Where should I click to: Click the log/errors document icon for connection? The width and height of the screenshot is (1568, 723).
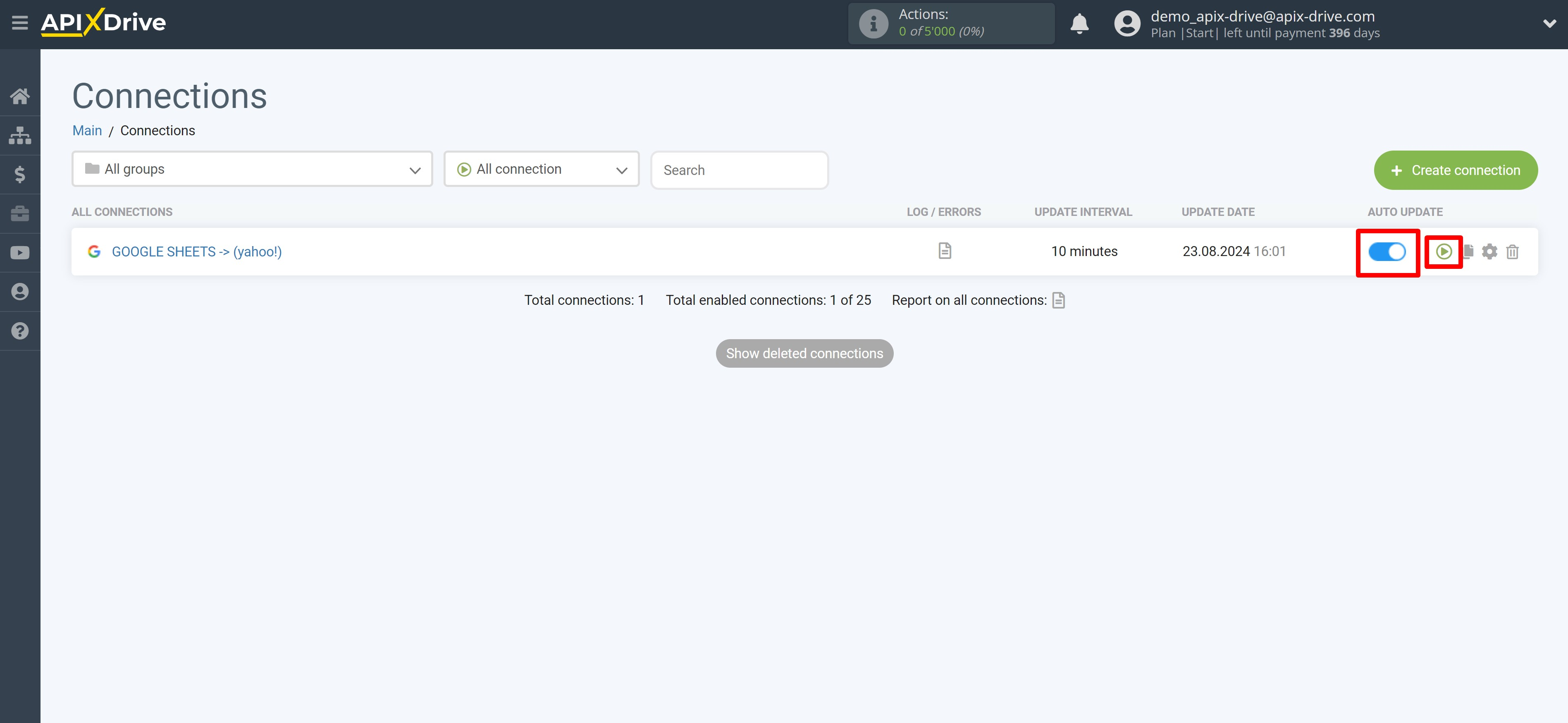[x=944, y=251]
